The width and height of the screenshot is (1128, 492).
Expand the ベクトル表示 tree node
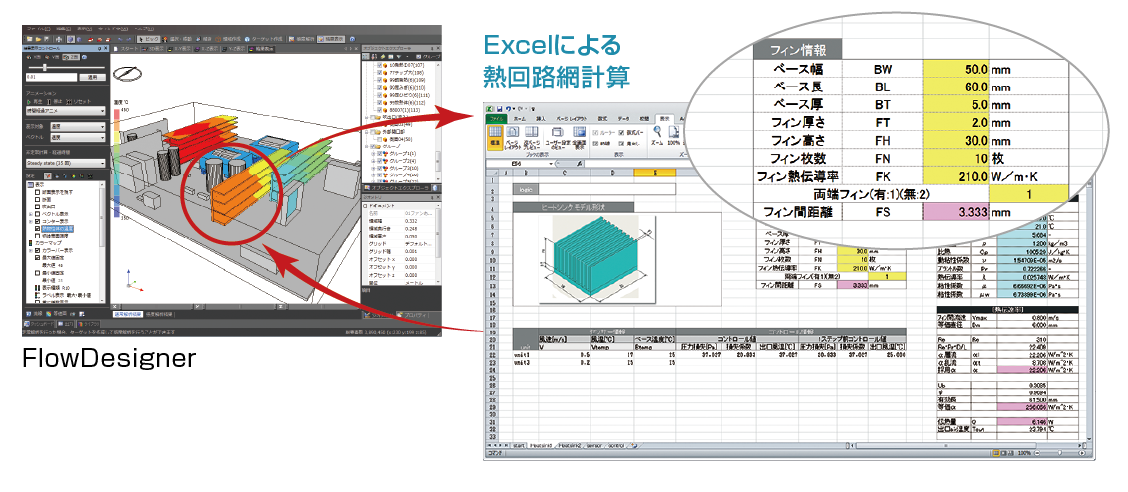tap(30, 214)
